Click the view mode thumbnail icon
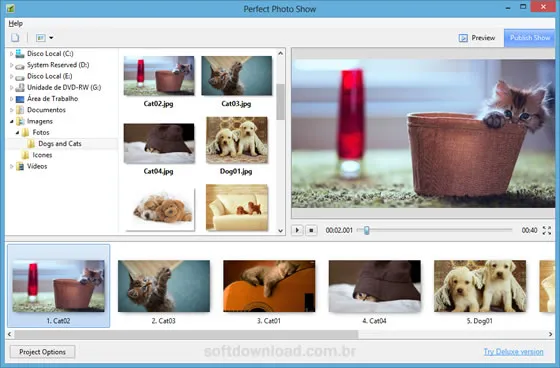Screen dimensions: 560x368 [40, 38]
